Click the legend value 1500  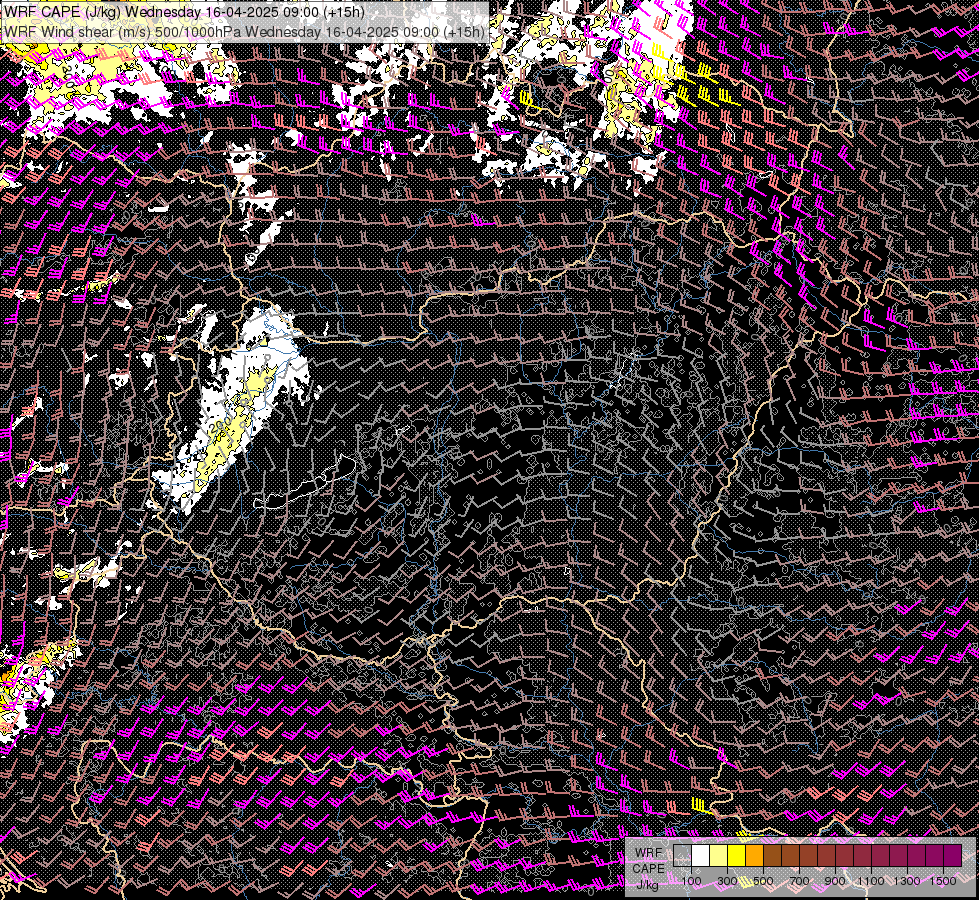point(943,881)
